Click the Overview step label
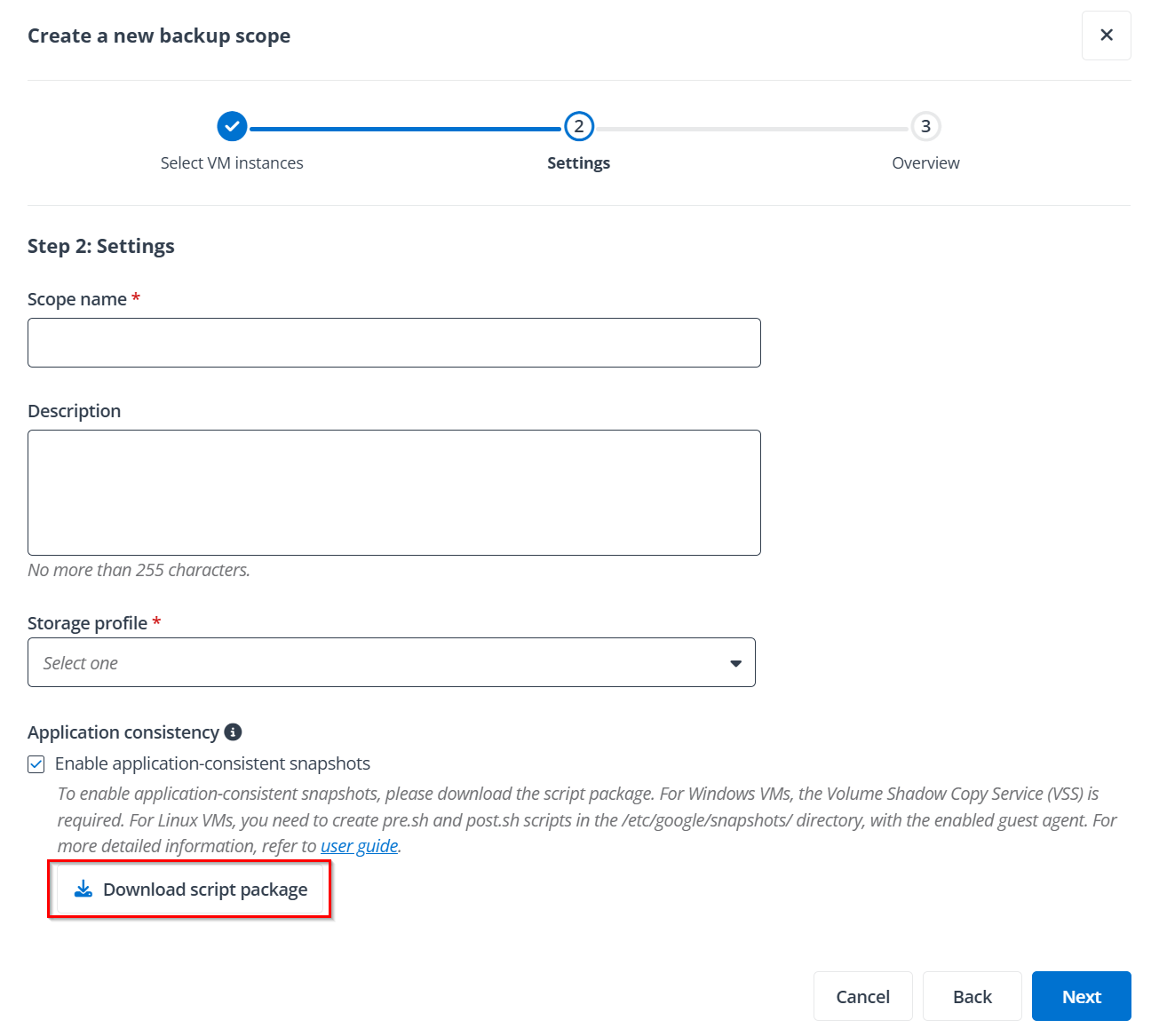The height and width of the screenshot is (1036, 1159). point(925,163)
